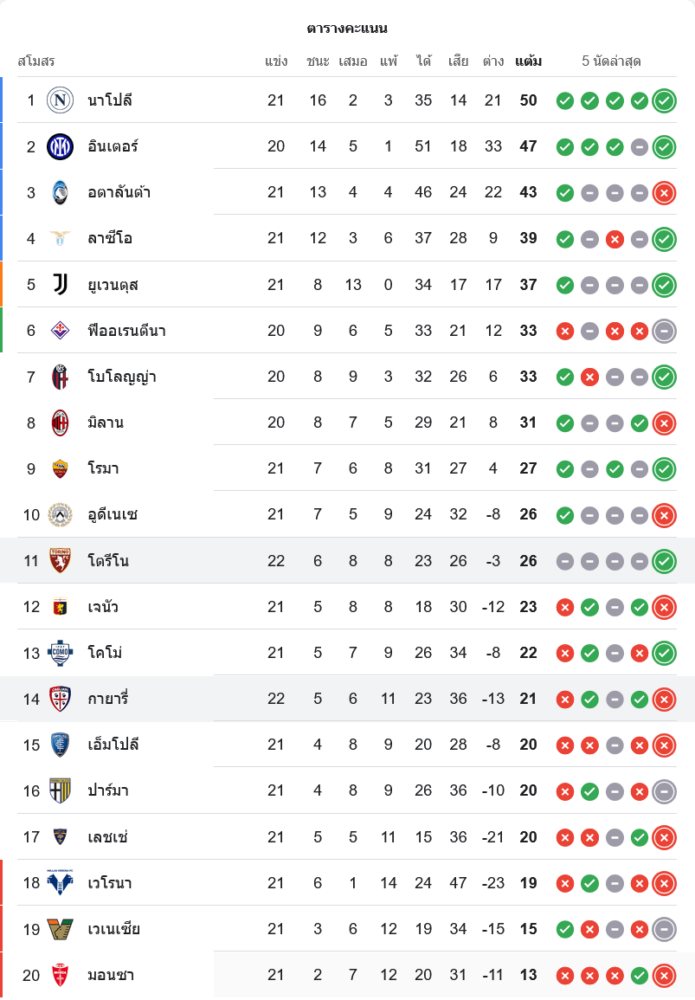The width and height of the screenshot is (695, 1000).
Task: Click the Cagliari club crest icon
Action: coord(60,698)
